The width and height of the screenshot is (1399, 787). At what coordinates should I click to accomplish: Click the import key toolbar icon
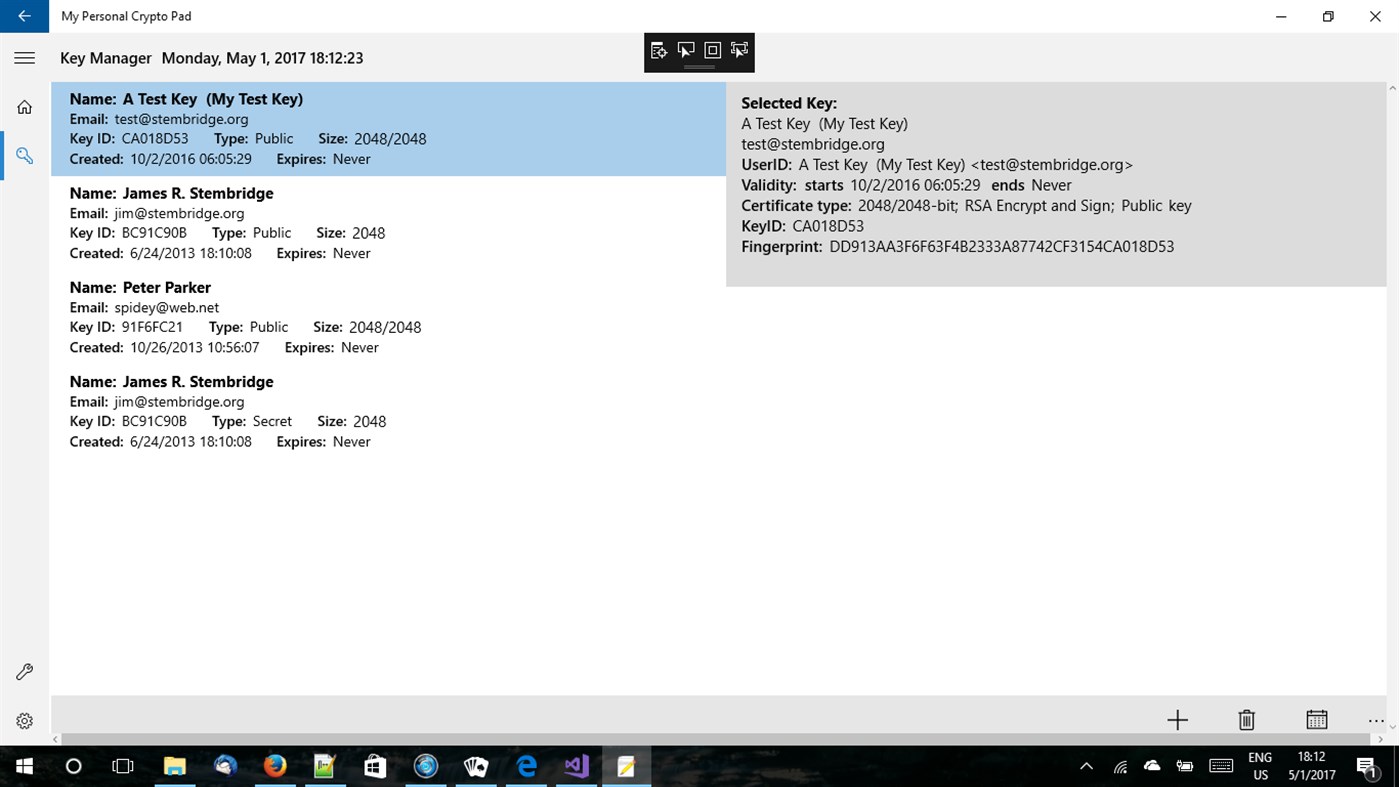point(658,49)
